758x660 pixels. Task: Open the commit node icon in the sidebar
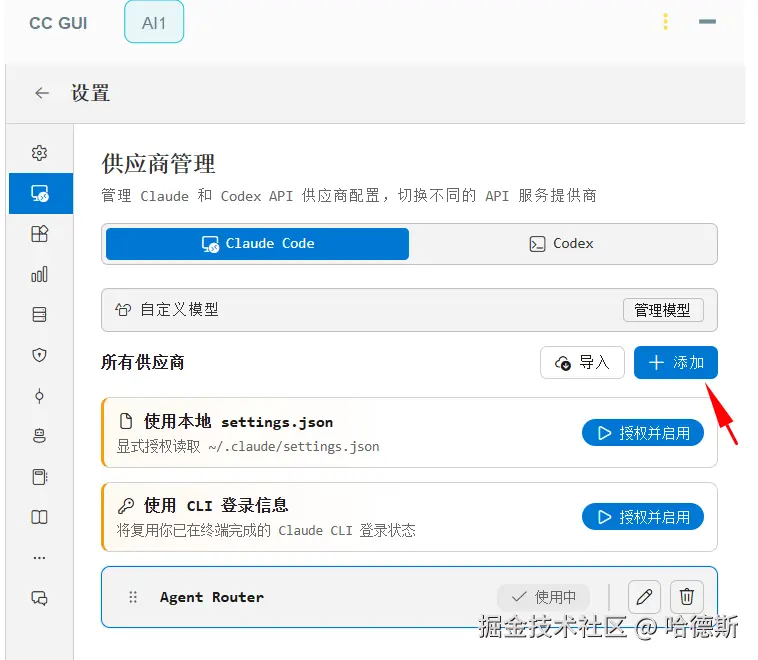coord(39,396)
